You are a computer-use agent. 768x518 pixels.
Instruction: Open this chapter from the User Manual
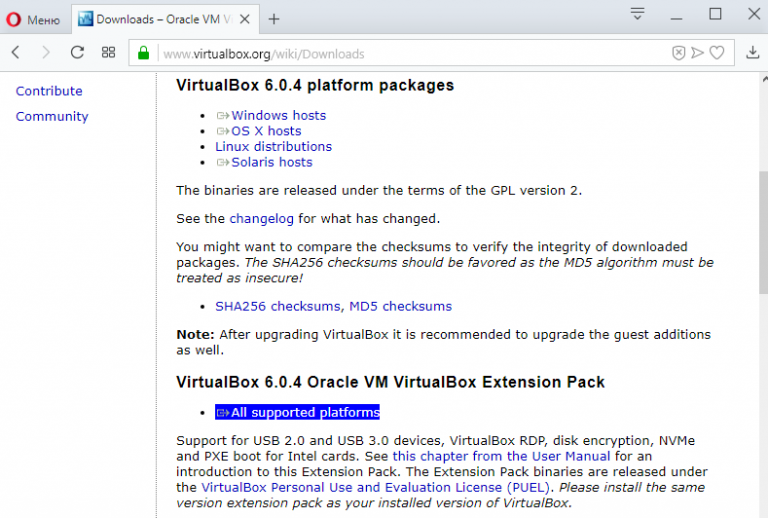(502, 456)
